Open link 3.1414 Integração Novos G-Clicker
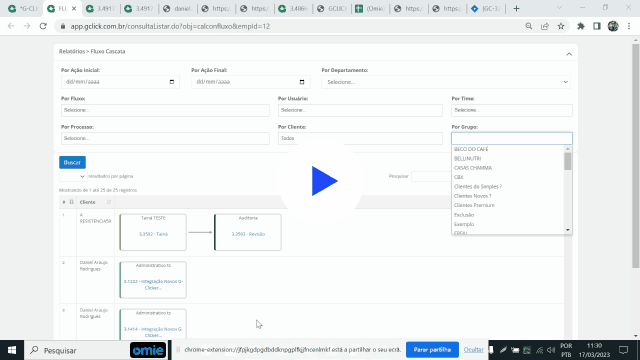Screen dimensions: 640x360 tap(153, 332)
